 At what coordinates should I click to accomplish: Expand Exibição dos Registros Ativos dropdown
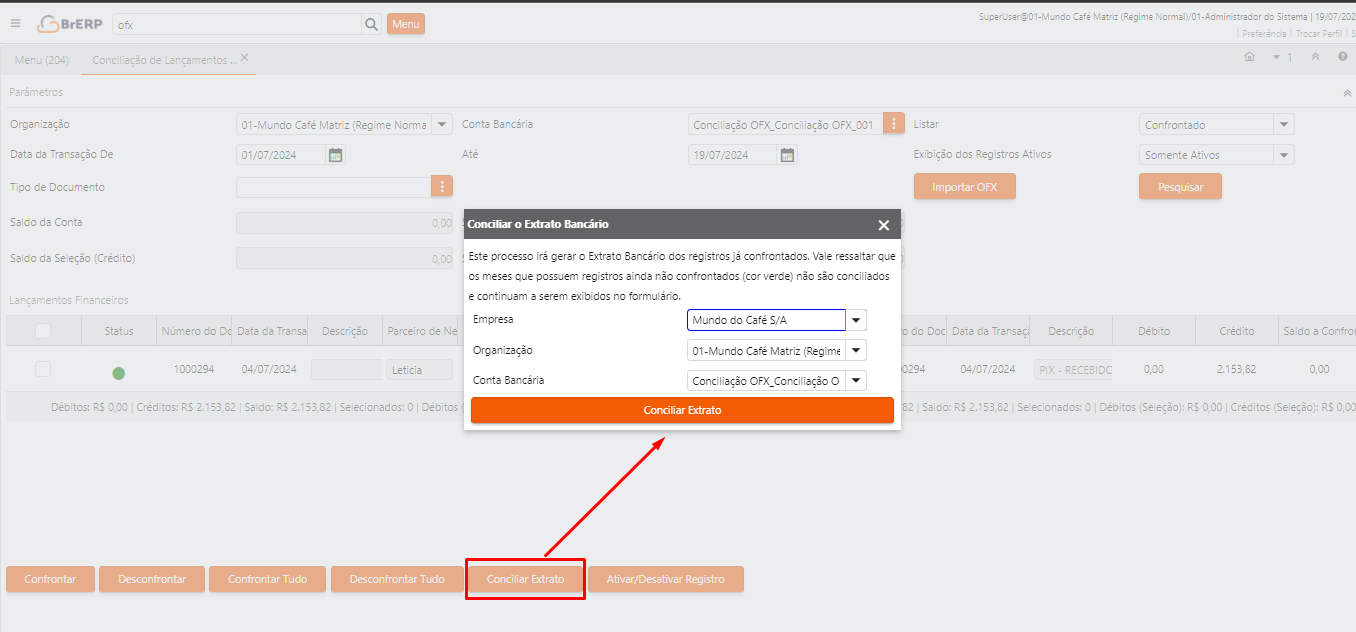(x=1283, y=155)
